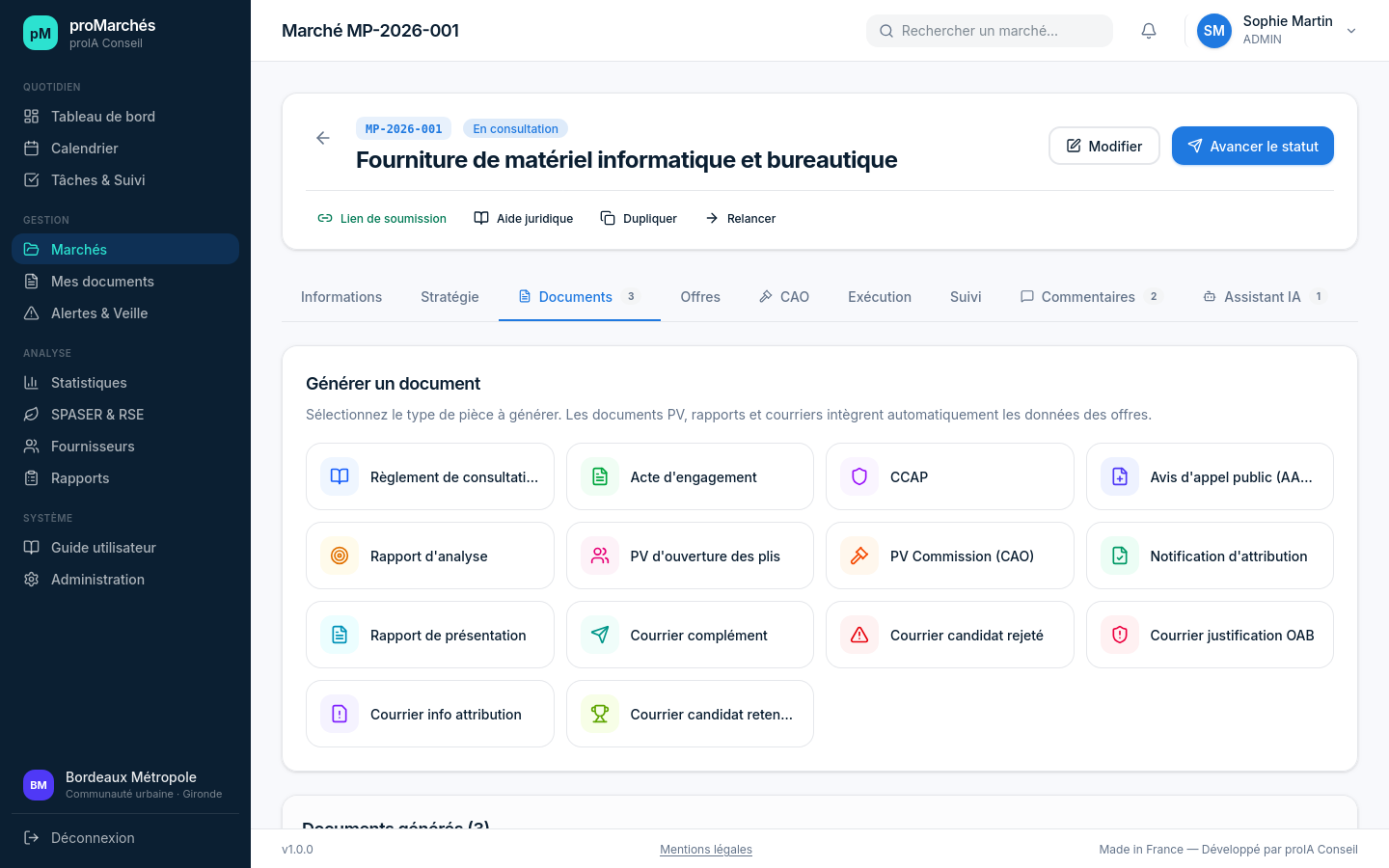Click the Déconnexion logout icon
Viewport: 1389px width, 868px height.
click(x=30, y=837)
